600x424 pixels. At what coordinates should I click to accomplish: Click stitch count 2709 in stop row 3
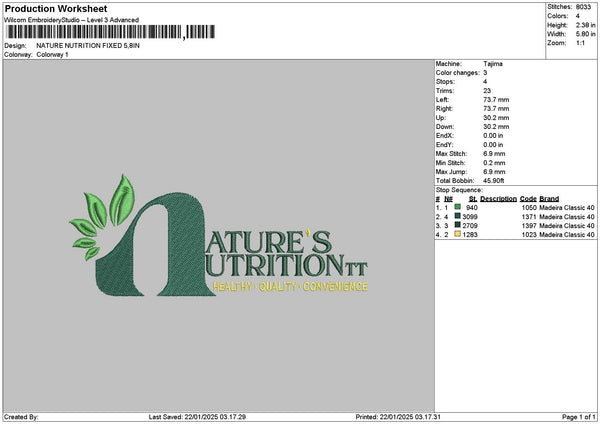pos(470,225)
